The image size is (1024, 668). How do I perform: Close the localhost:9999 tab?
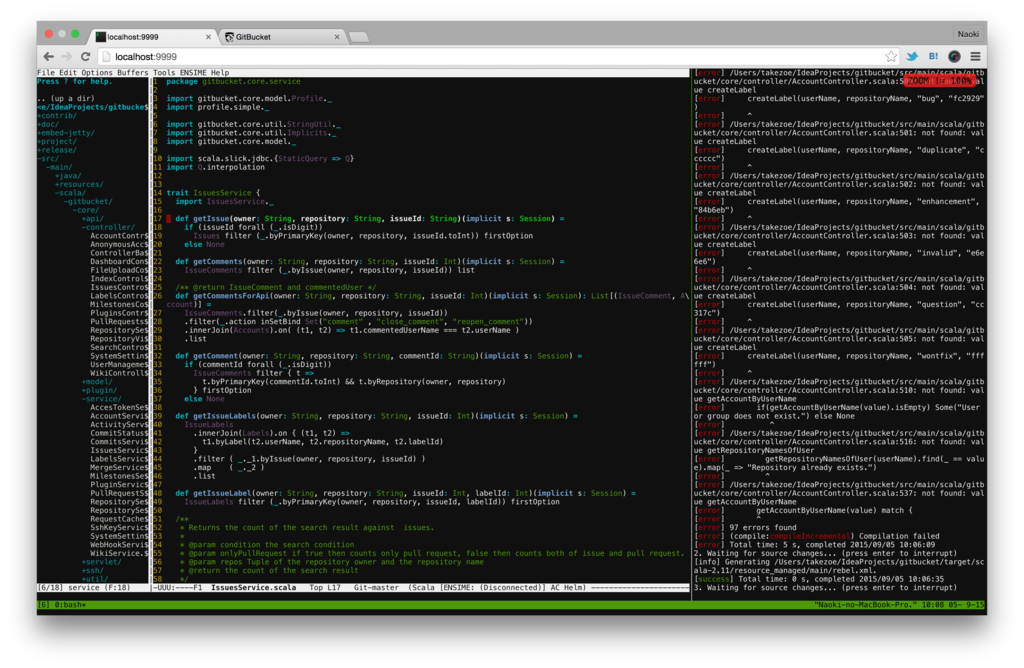208,37
